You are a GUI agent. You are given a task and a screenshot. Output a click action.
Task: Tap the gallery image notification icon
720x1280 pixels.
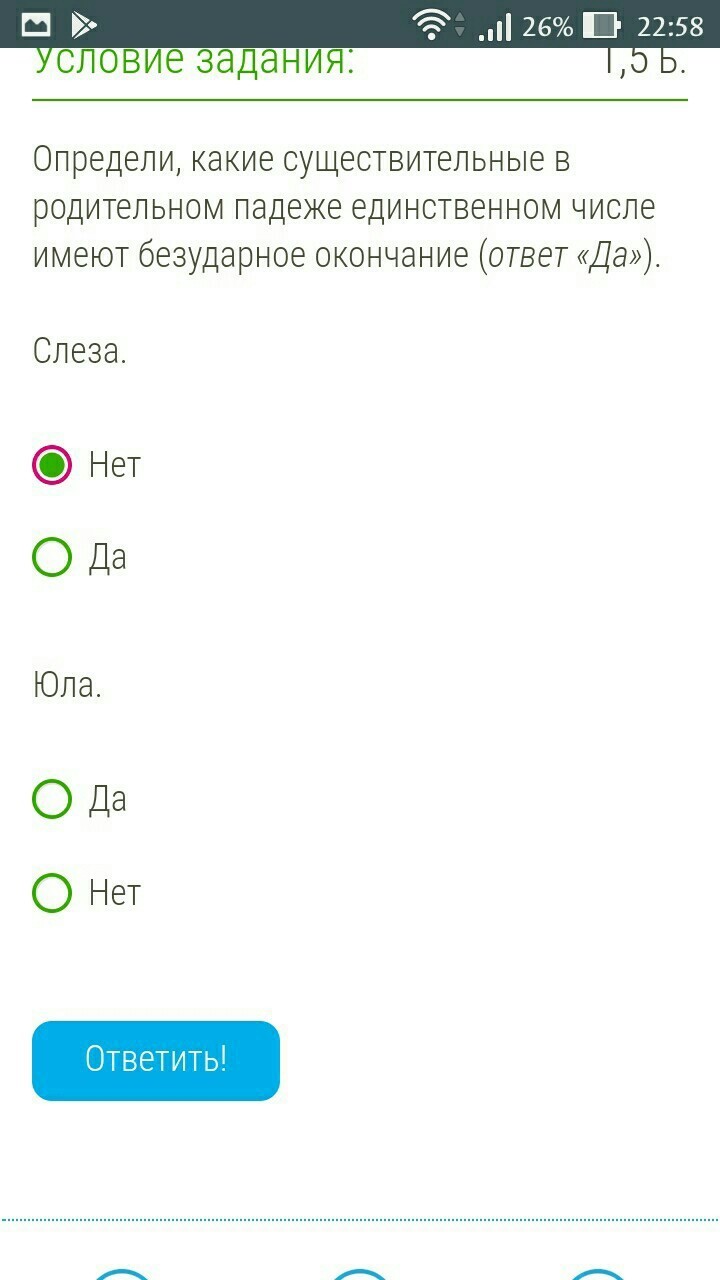(x=36, y=25)
